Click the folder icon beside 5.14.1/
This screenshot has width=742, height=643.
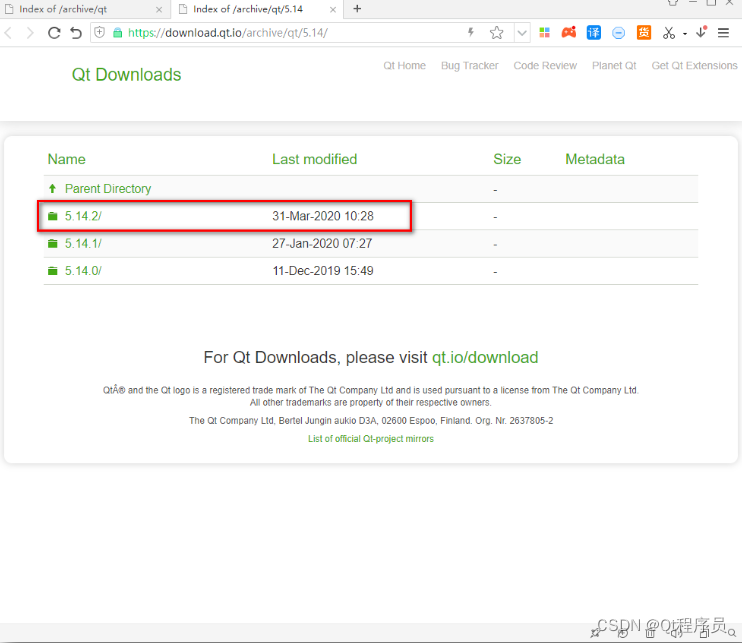[x=53, y=244]
